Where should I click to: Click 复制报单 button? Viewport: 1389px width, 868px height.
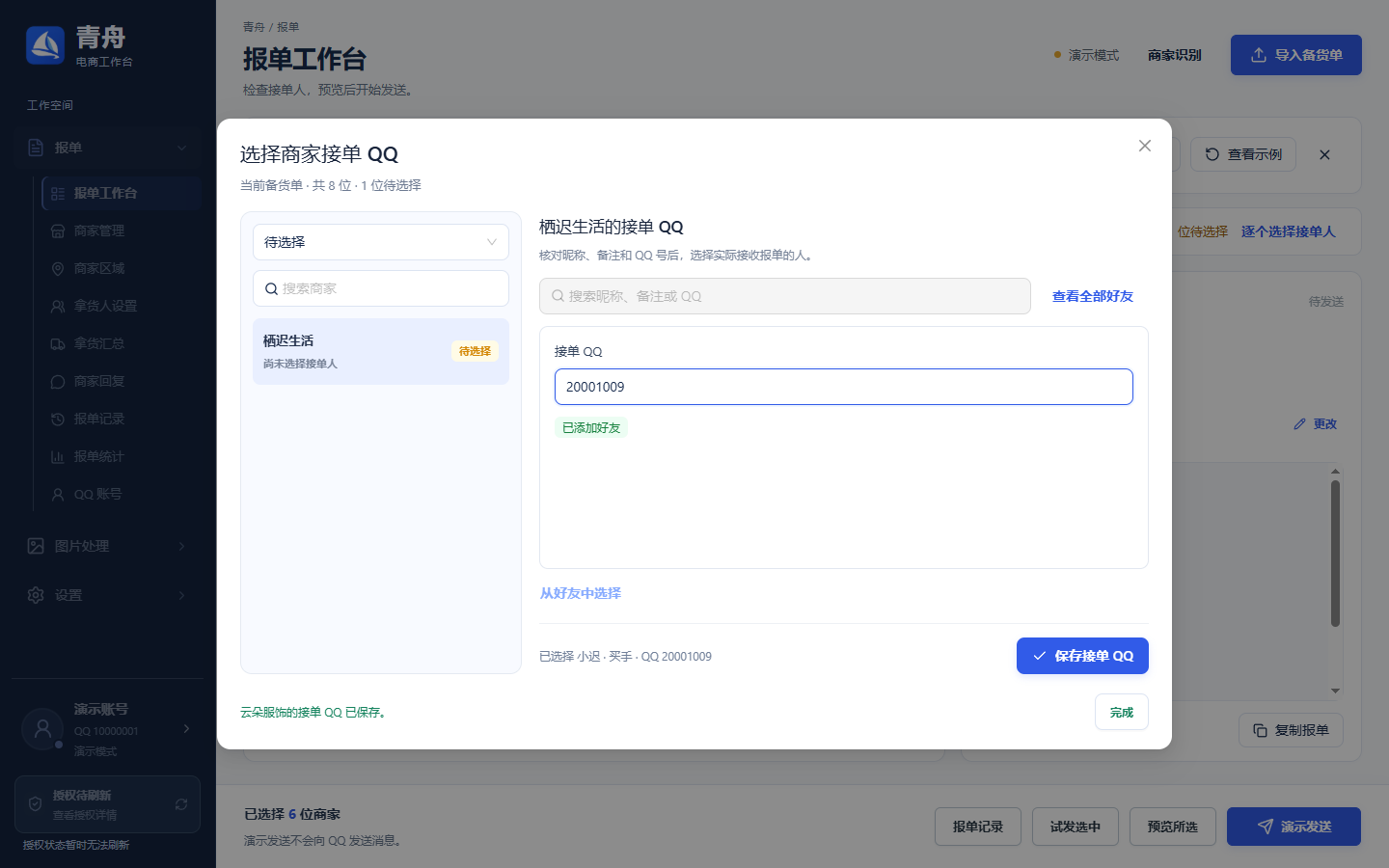1291,730
